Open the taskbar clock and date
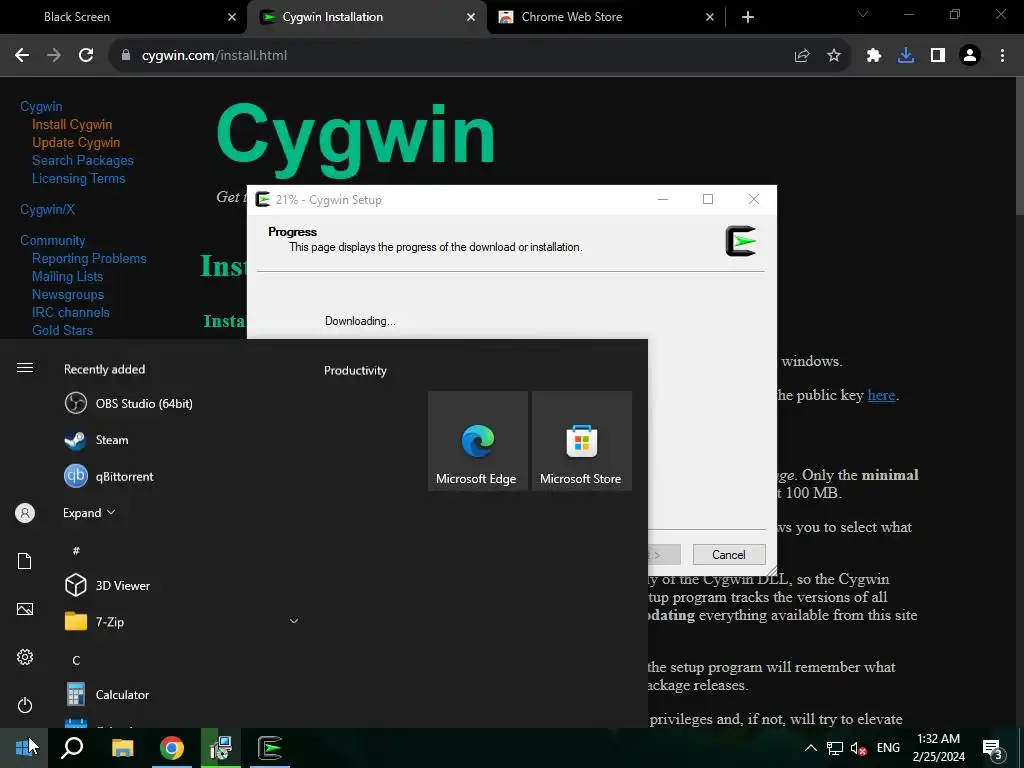This screenshot has height=768, width=1024. pyautogui.click(x=938, y=748)
